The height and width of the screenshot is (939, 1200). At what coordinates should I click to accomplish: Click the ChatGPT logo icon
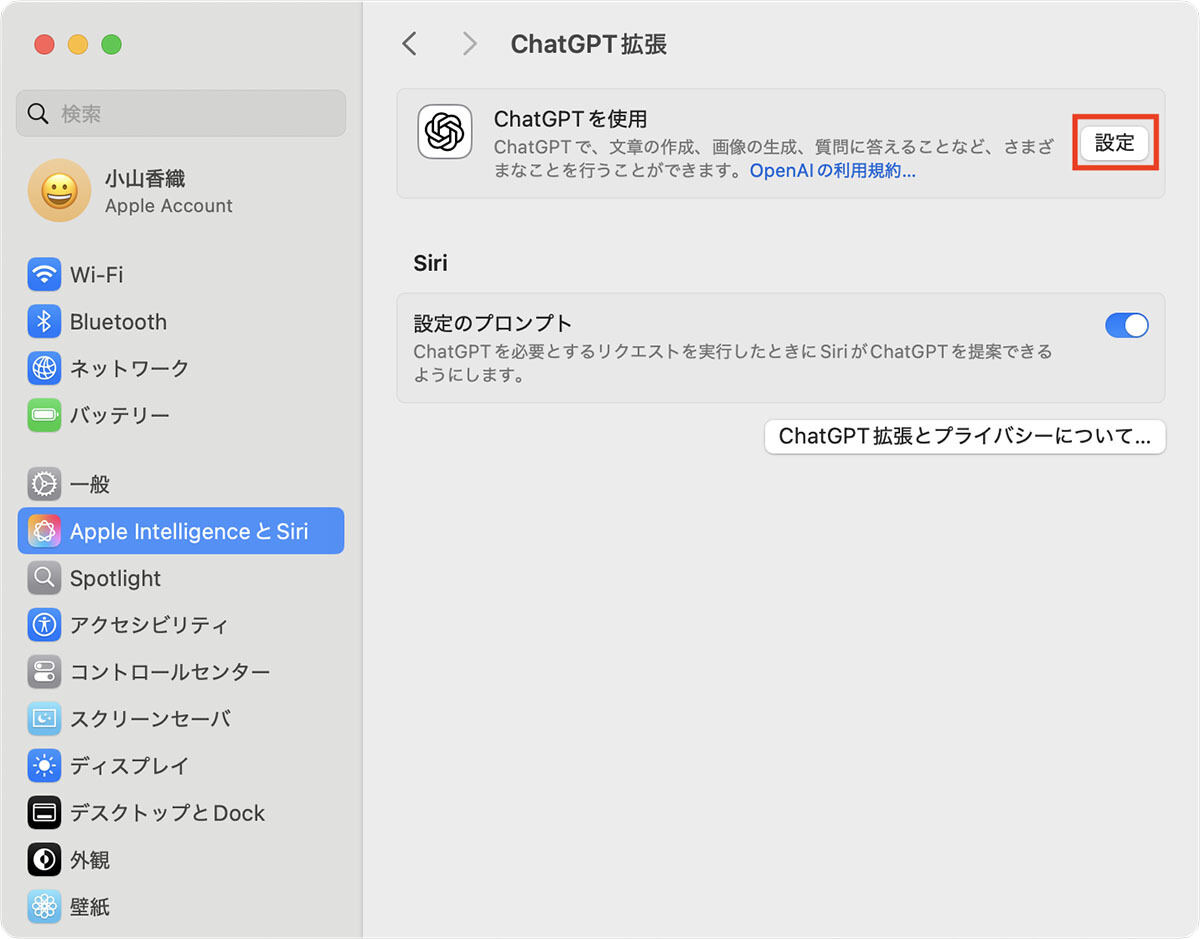point(445,131)
